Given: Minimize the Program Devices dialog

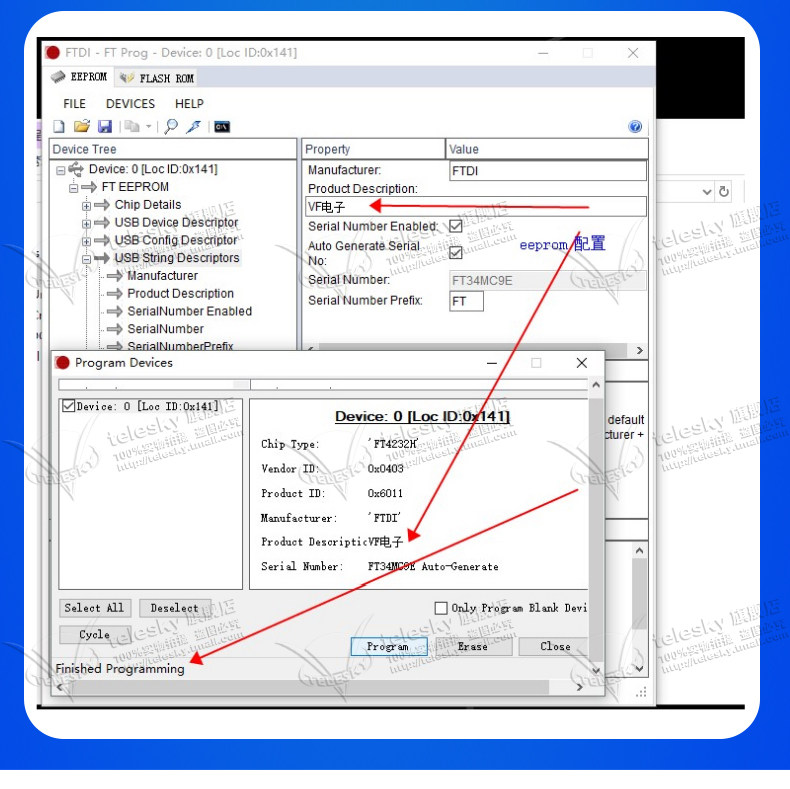Looking at the screenshot, I should (492, 363).
